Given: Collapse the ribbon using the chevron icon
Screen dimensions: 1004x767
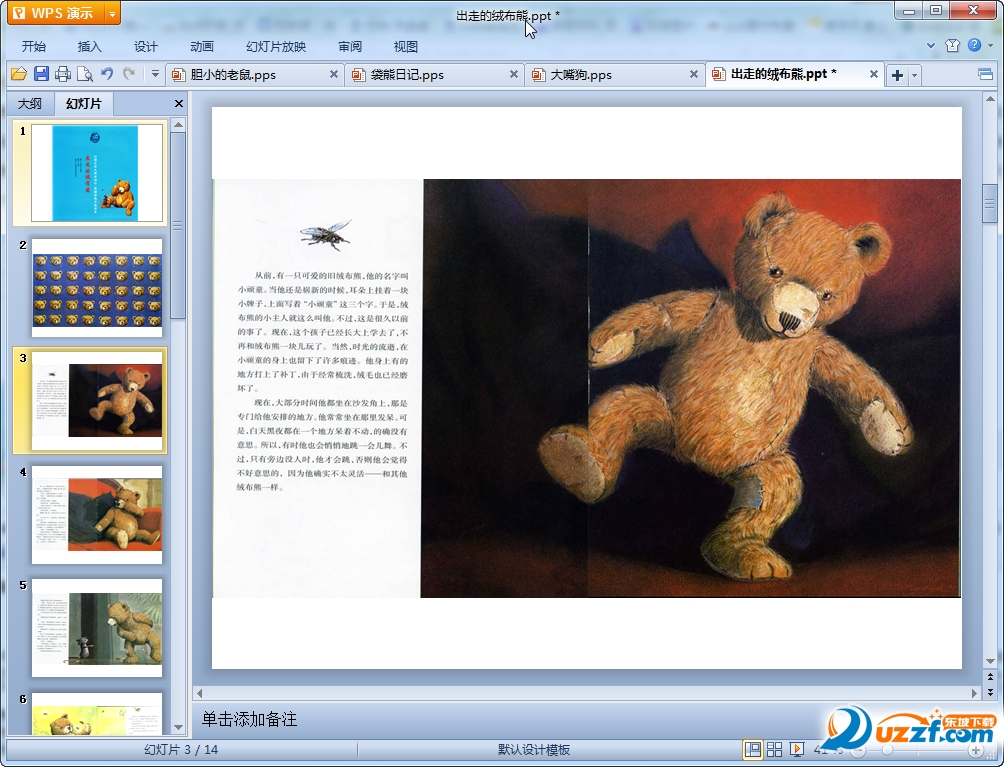Looking at the screenshot, I should [x=931, y=45].
